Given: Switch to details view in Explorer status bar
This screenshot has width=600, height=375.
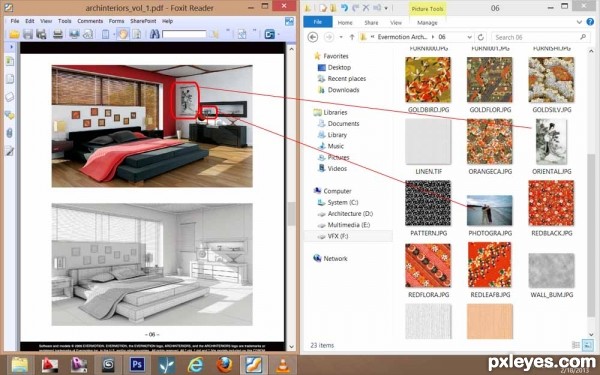Looking at the screenshot, I should coord(576,345).
